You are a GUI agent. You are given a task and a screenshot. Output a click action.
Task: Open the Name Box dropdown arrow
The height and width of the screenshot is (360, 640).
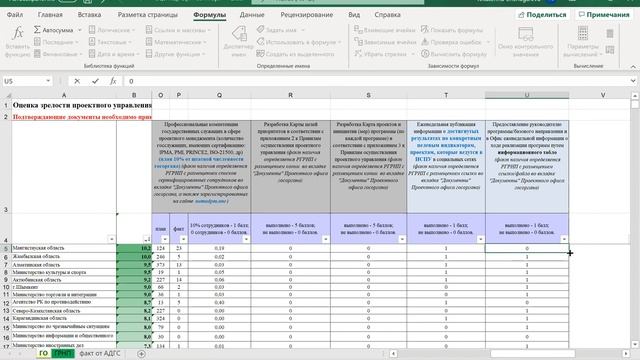[x=48, y=81]
